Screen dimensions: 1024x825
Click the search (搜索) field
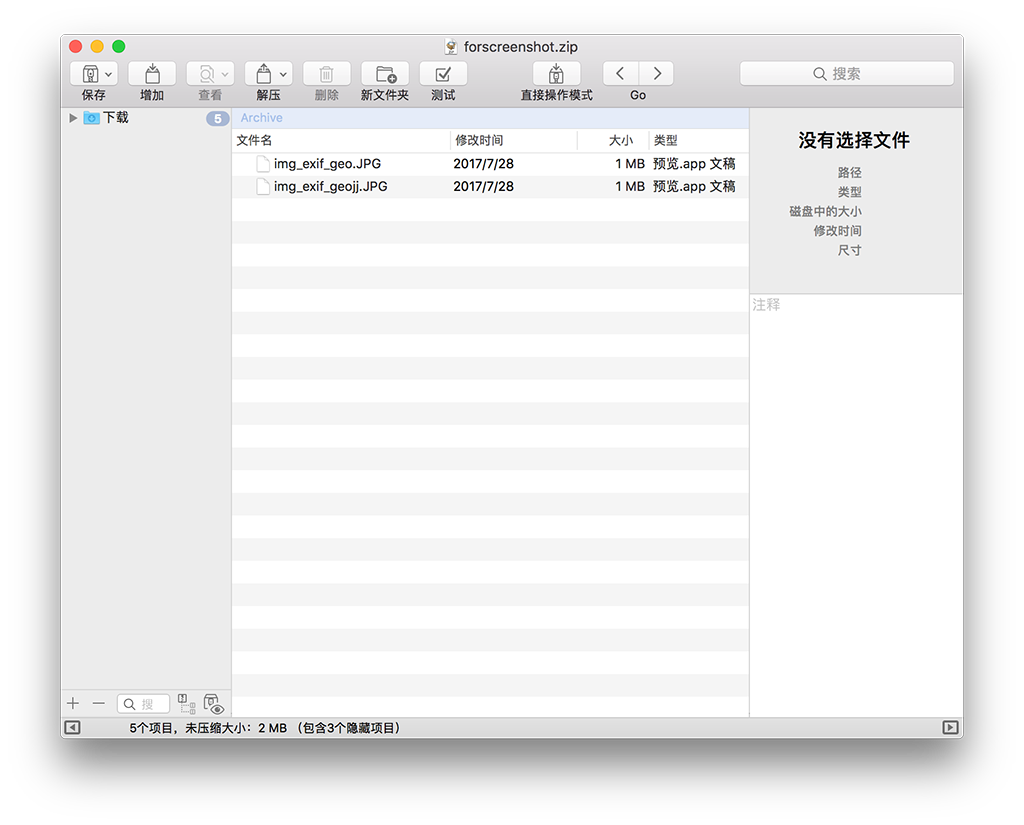tap(846, 74)
